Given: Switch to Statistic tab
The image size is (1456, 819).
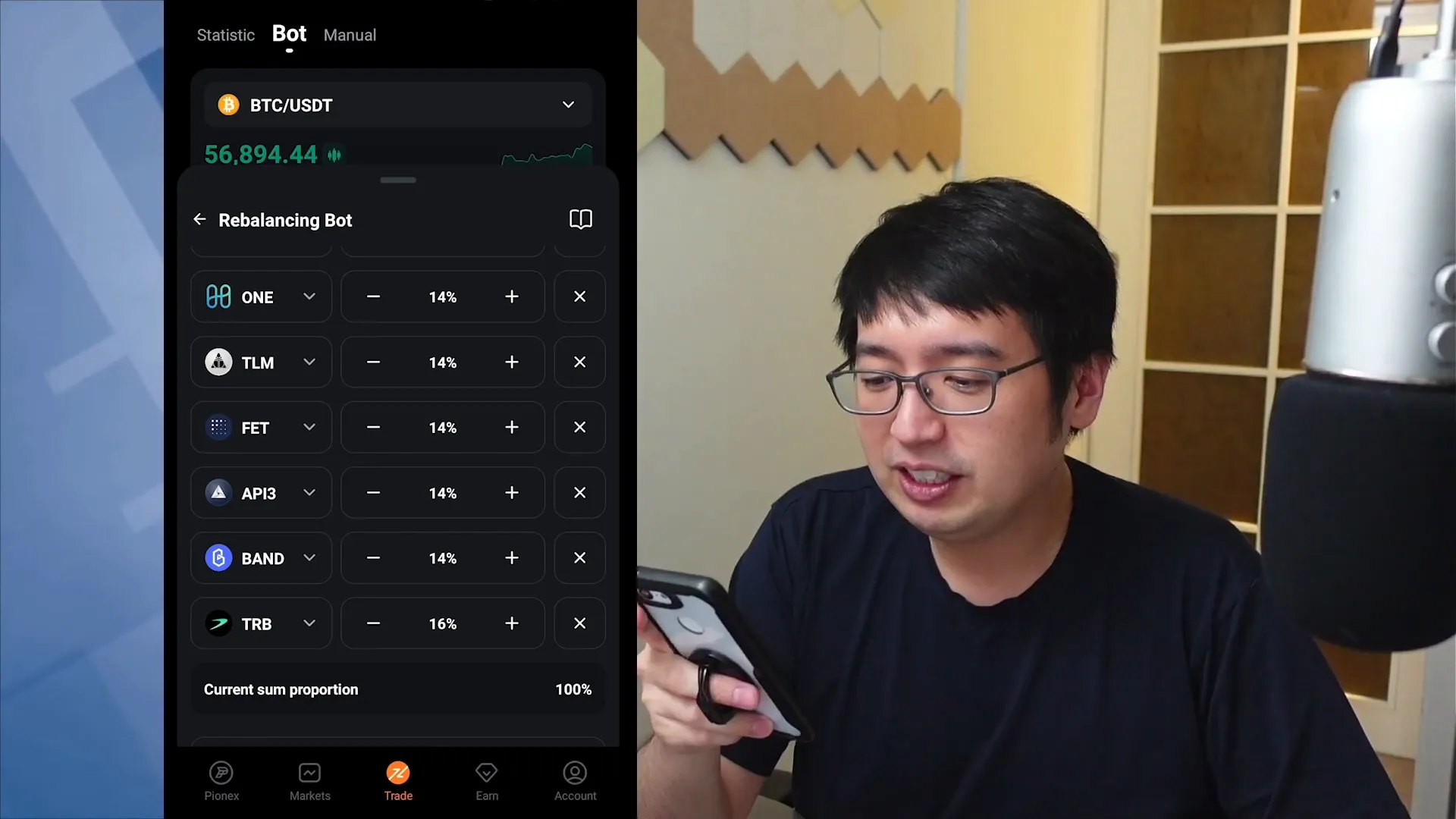Looking at the screenshot, I should click(x=225, y=35).
